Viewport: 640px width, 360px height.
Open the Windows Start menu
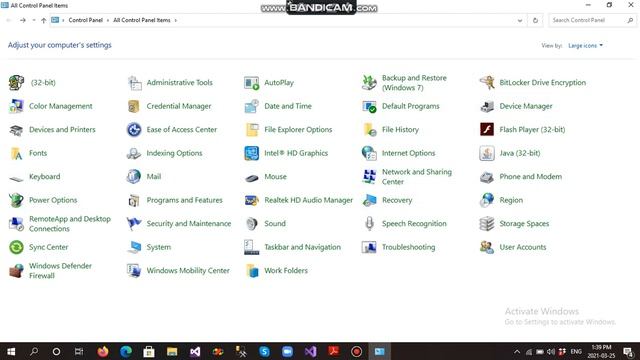pyautogui.click(x=11, y=351)
